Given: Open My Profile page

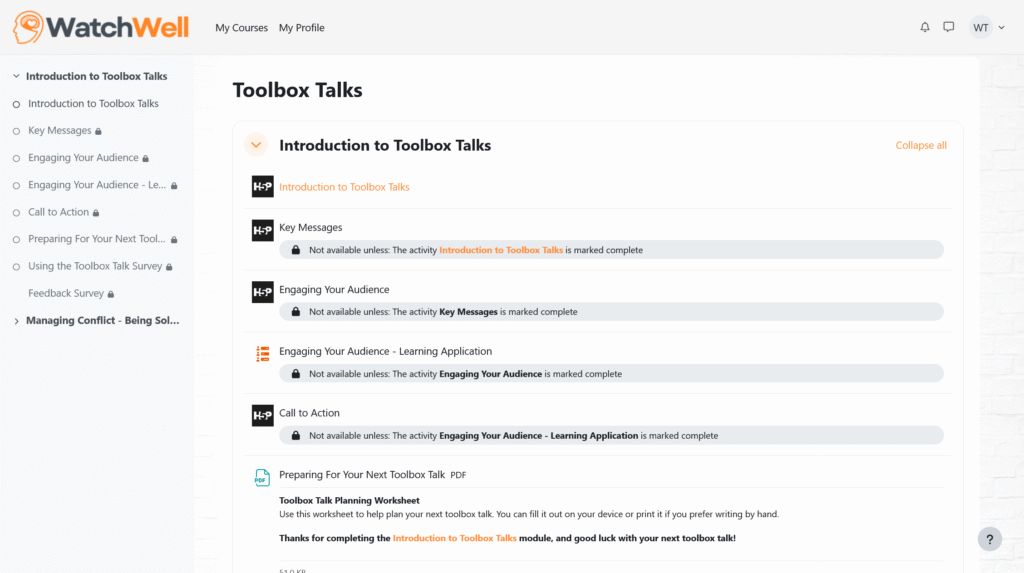Looking at the screenshot, I should [301, 28].
